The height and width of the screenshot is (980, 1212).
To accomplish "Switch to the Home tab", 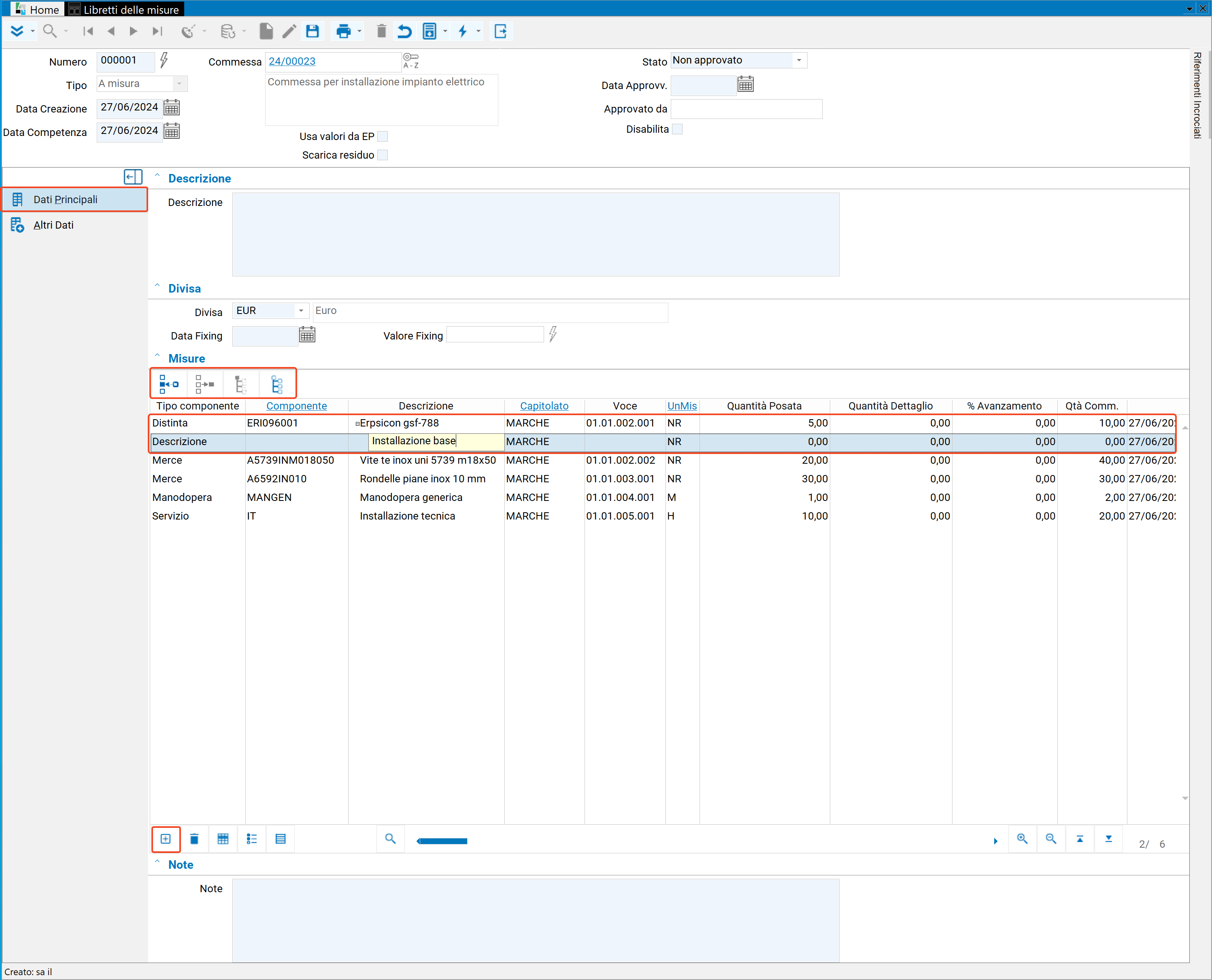I will [37, 9].
